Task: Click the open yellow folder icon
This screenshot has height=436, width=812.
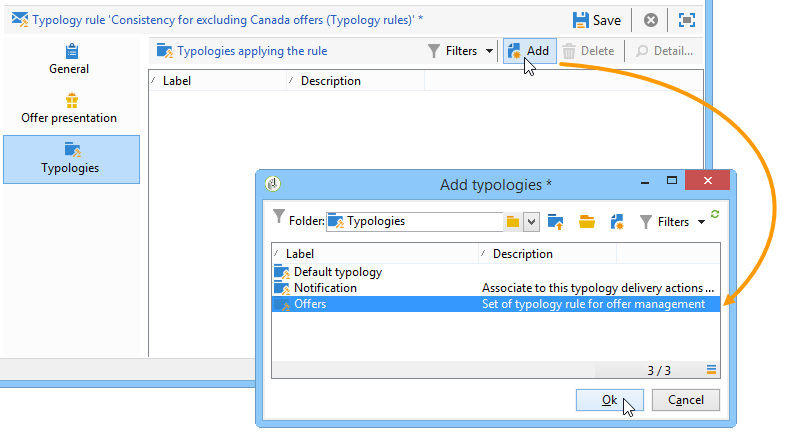Action: tap(587, 222)
